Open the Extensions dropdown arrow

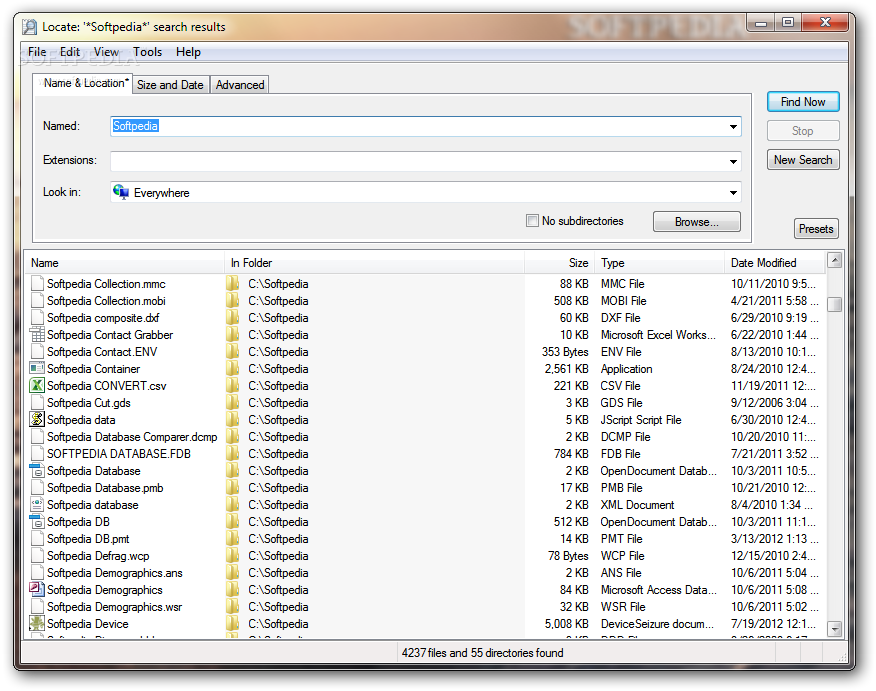pos(733,161)
